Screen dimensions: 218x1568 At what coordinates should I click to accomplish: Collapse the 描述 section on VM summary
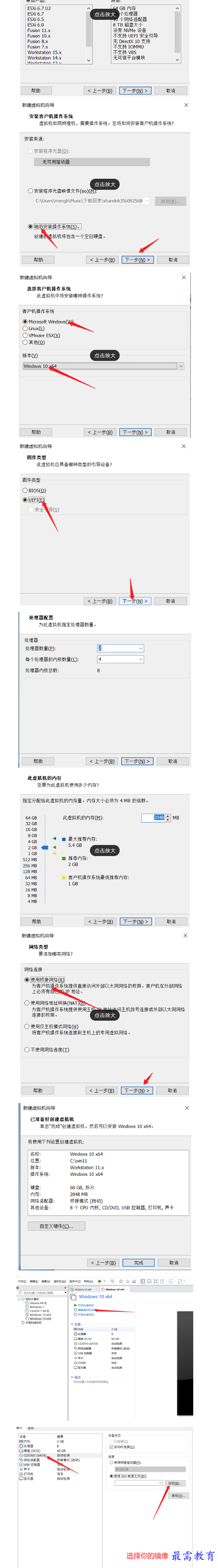[73, 1377]
